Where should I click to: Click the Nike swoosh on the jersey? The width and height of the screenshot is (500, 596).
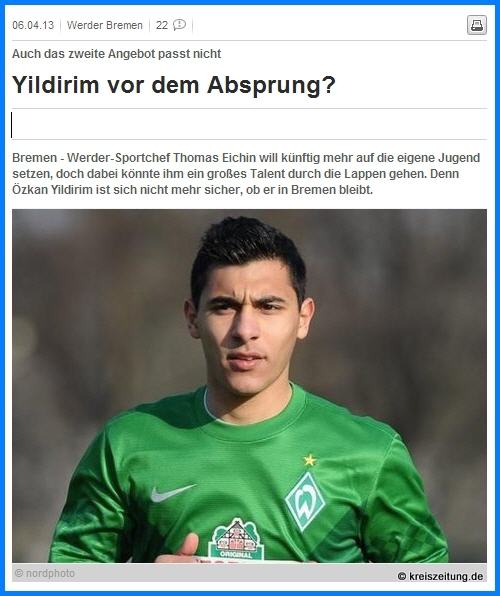point(173,493)
